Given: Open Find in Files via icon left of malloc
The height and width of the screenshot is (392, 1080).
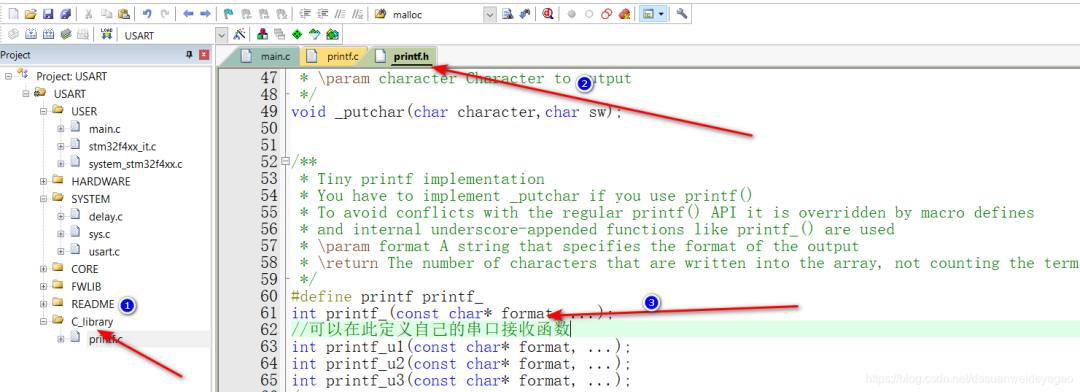Looking at the screenshot, I should (380, 14).
